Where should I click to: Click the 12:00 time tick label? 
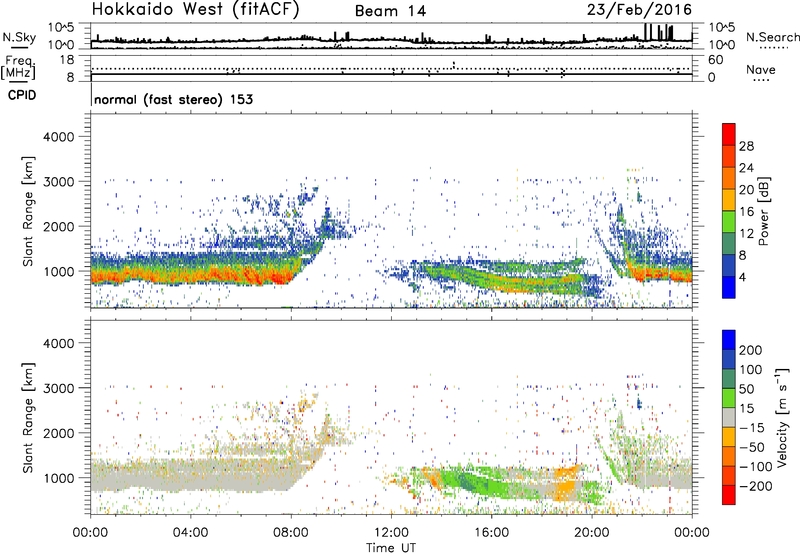pos(391,533)
